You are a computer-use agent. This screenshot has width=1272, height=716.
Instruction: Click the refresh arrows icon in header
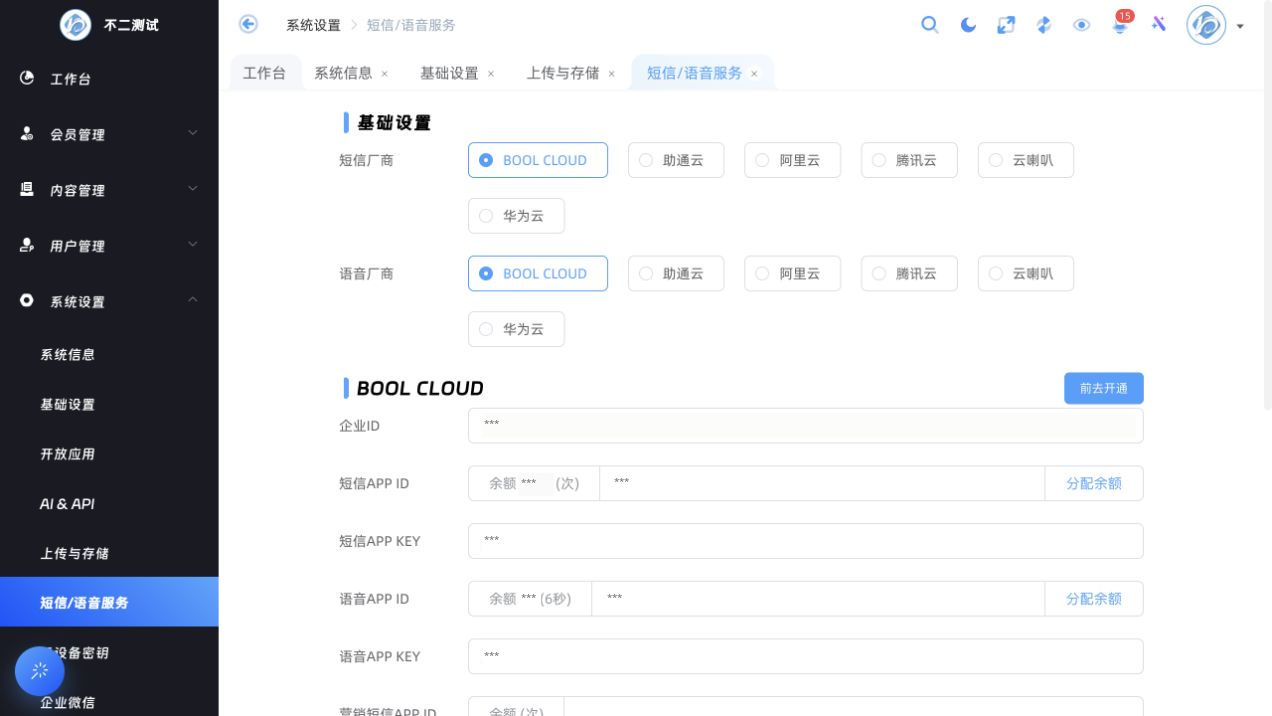(x=1044, y=25)
